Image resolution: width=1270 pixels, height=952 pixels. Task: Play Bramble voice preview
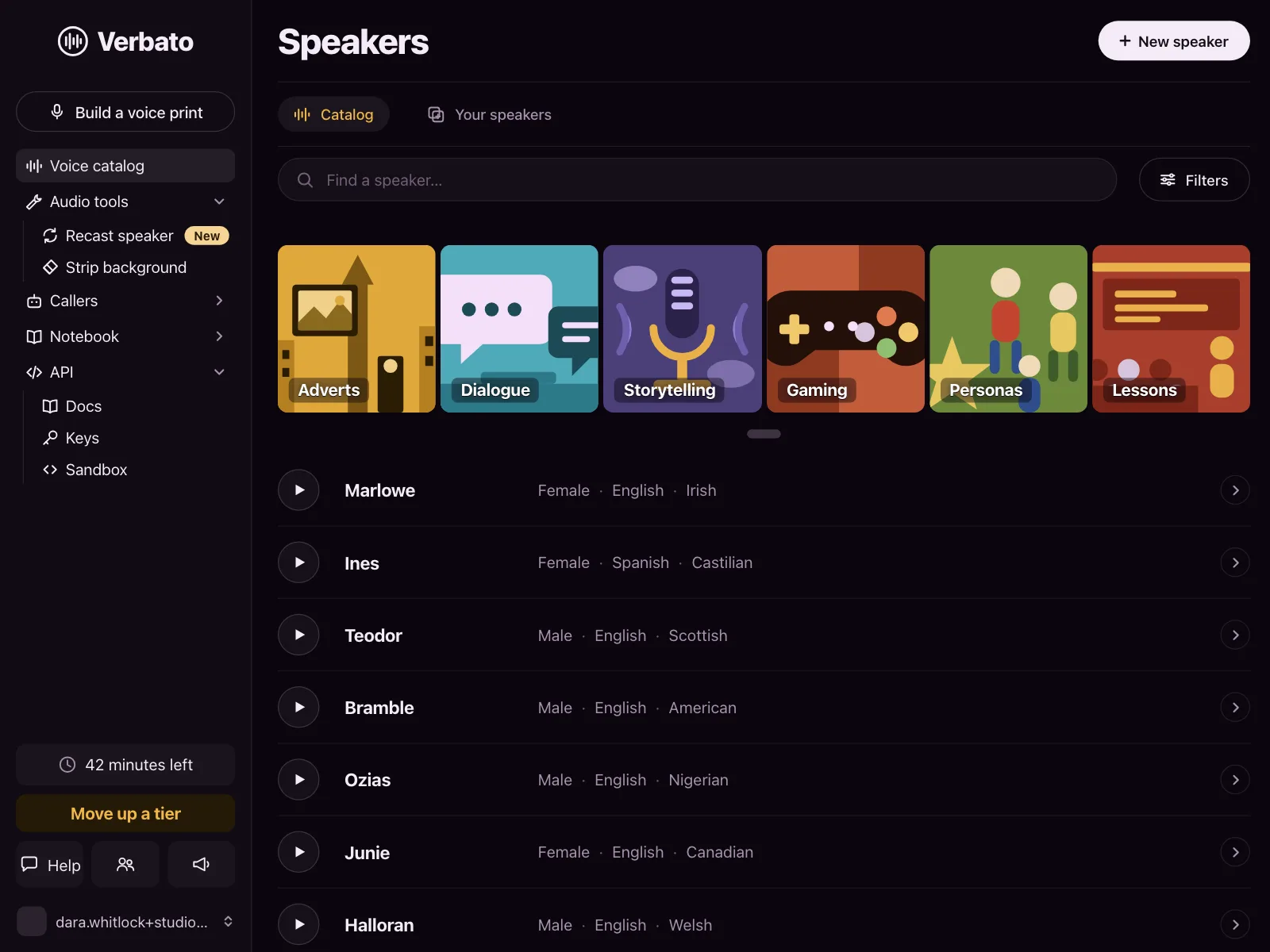coord(298,707)
